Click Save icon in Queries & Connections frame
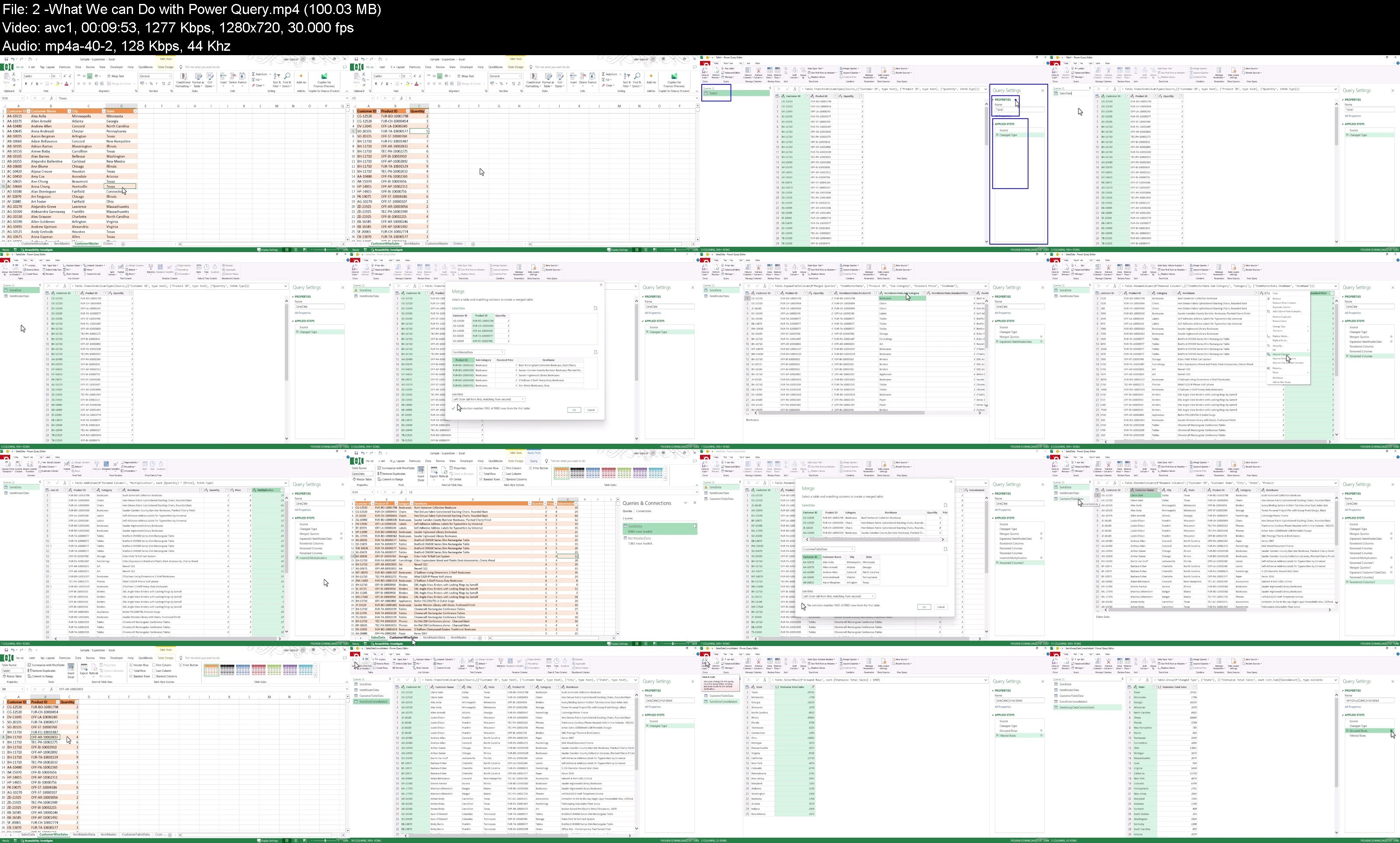 point(357,453)
